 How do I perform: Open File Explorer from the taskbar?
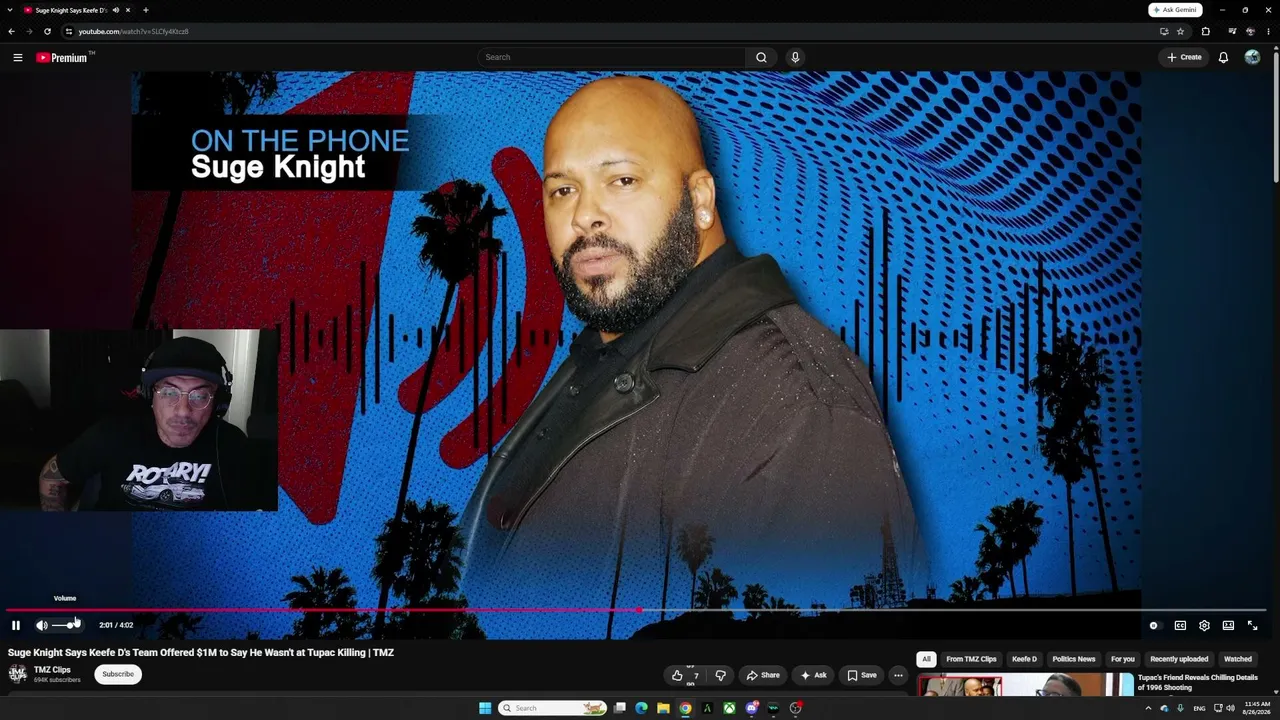(663, 708)
